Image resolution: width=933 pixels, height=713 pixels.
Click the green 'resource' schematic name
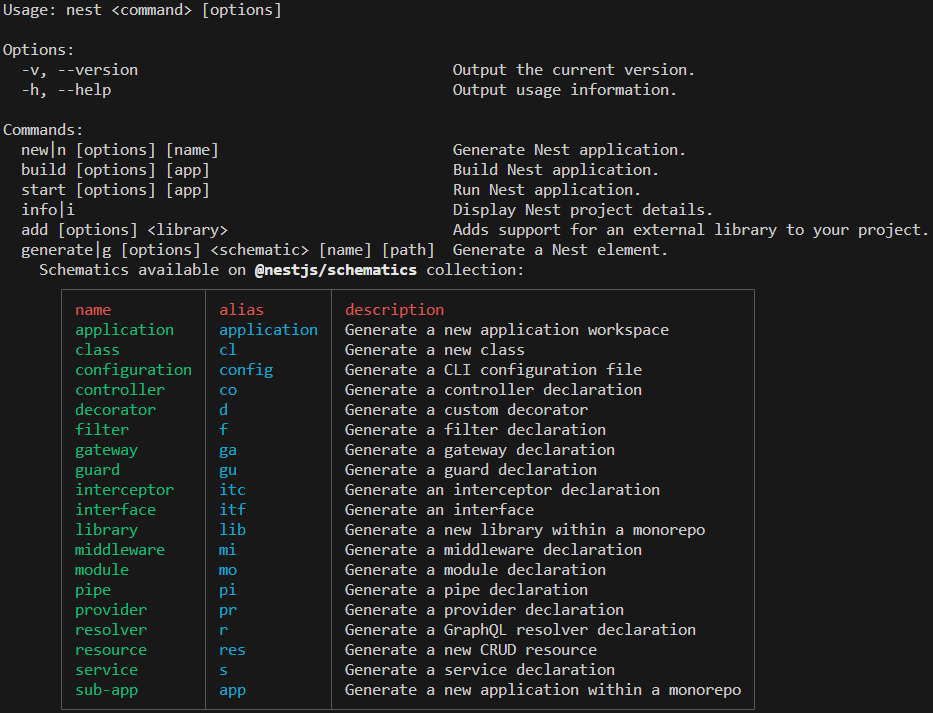(111, 650)
